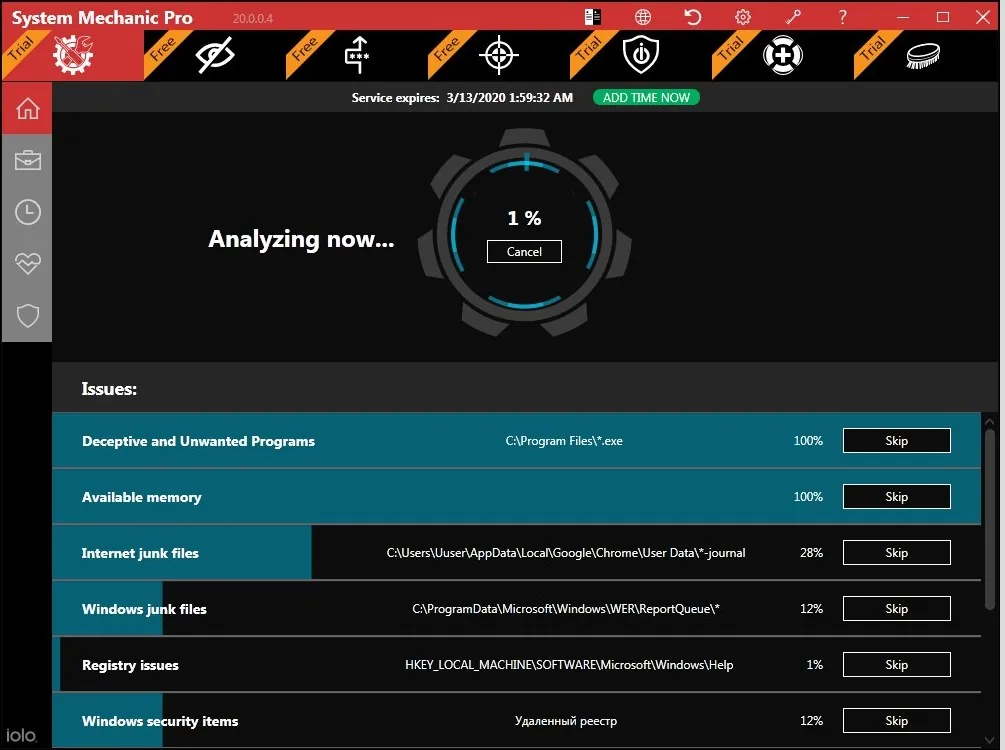The width and height of the screenshot is (1005, 750).
Task: Click the Analyzing now... status text
Action: pos(301,239)
